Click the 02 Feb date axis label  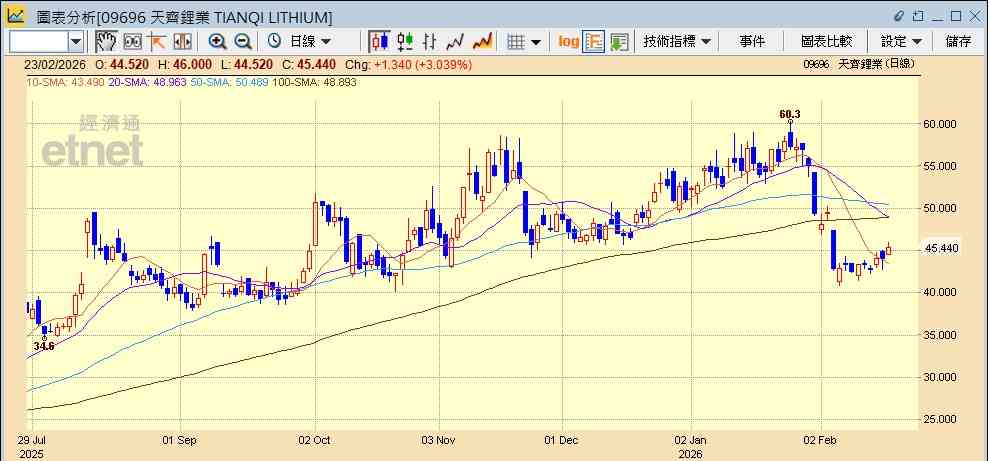click(821, 440)
